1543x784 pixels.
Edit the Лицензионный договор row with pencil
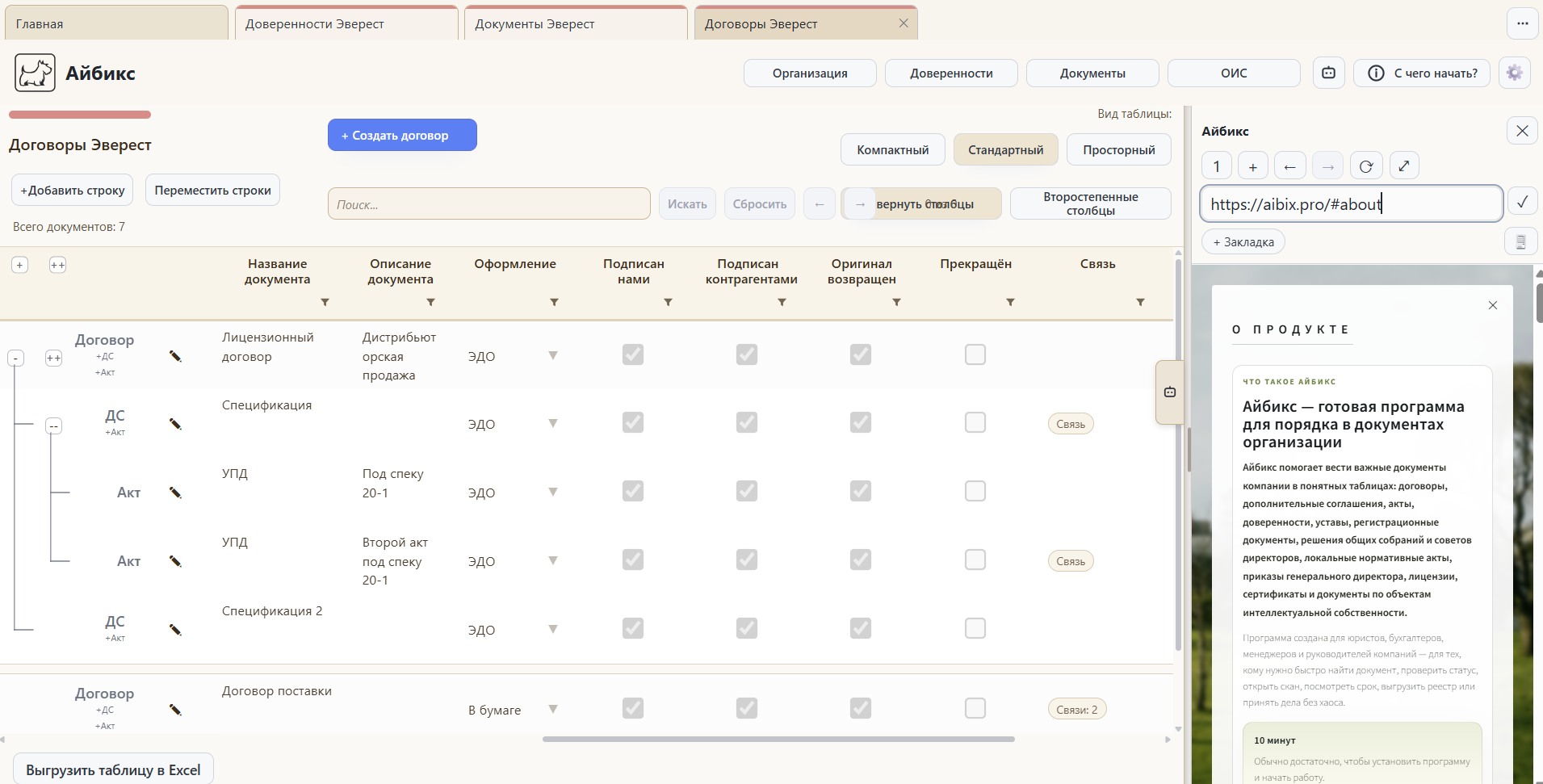click(x=175, y=356)
